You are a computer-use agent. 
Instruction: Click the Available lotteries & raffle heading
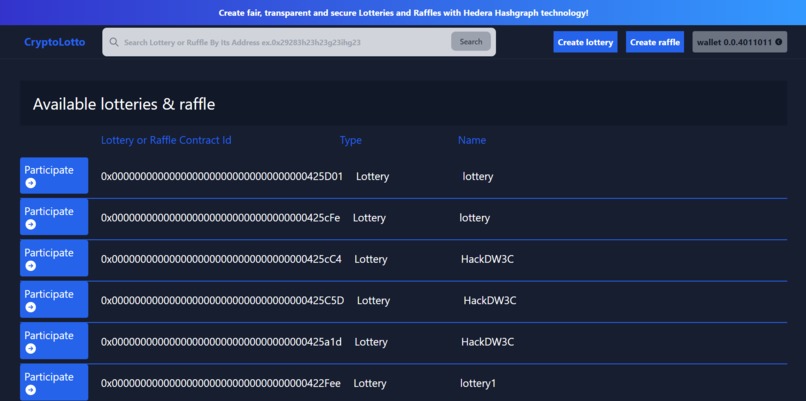pos(124,104)
